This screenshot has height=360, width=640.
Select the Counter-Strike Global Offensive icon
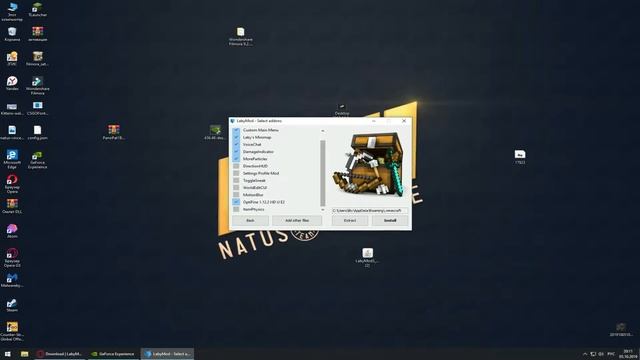(12, 331)
